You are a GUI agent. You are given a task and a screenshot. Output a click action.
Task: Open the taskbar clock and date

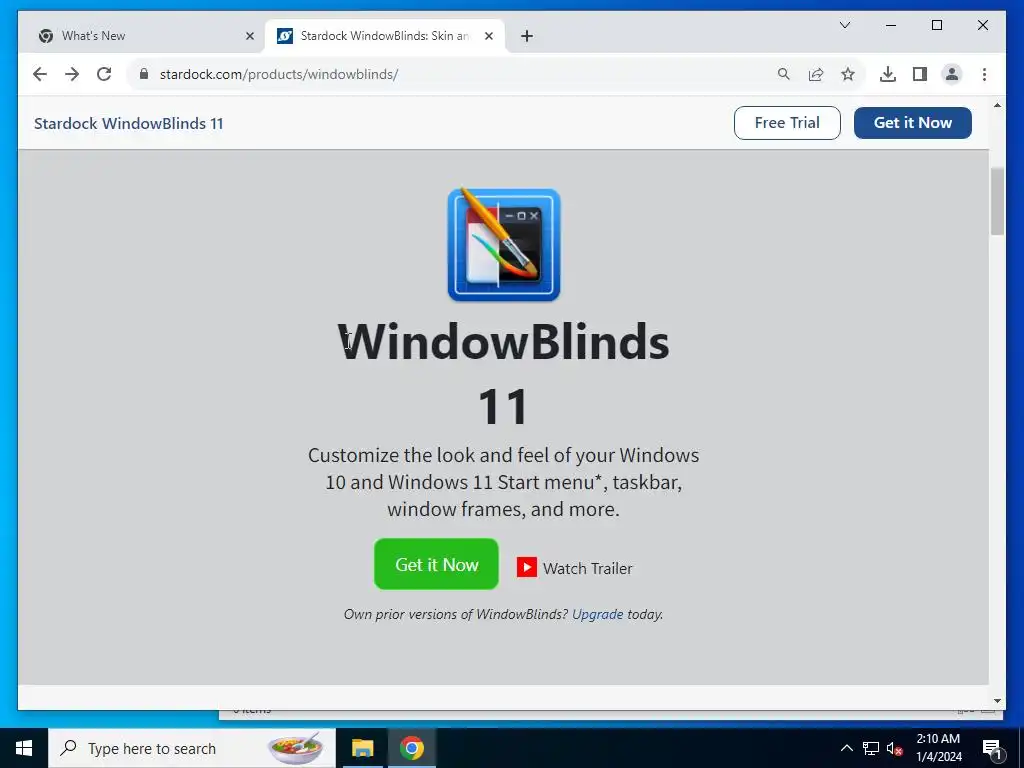click(x=938, y=748)
